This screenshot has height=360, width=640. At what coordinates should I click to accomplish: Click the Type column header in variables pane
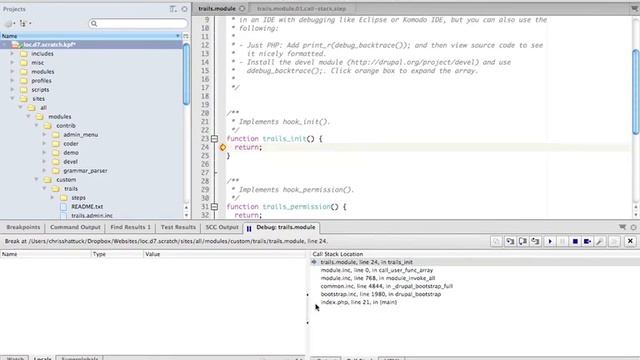tap(117, 254)
